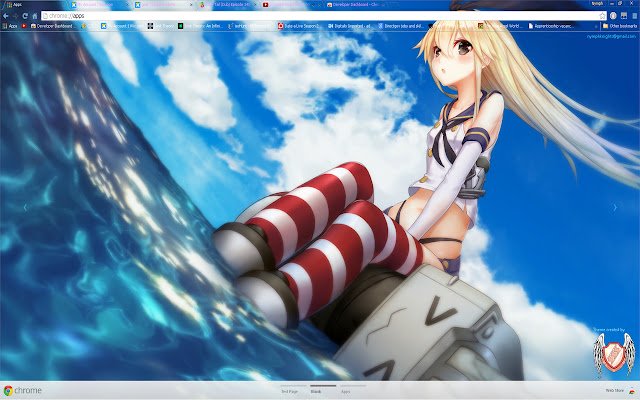Switch to the Dub Episode tab
Viewport: 640px width, 400px height.
(226, 4)
